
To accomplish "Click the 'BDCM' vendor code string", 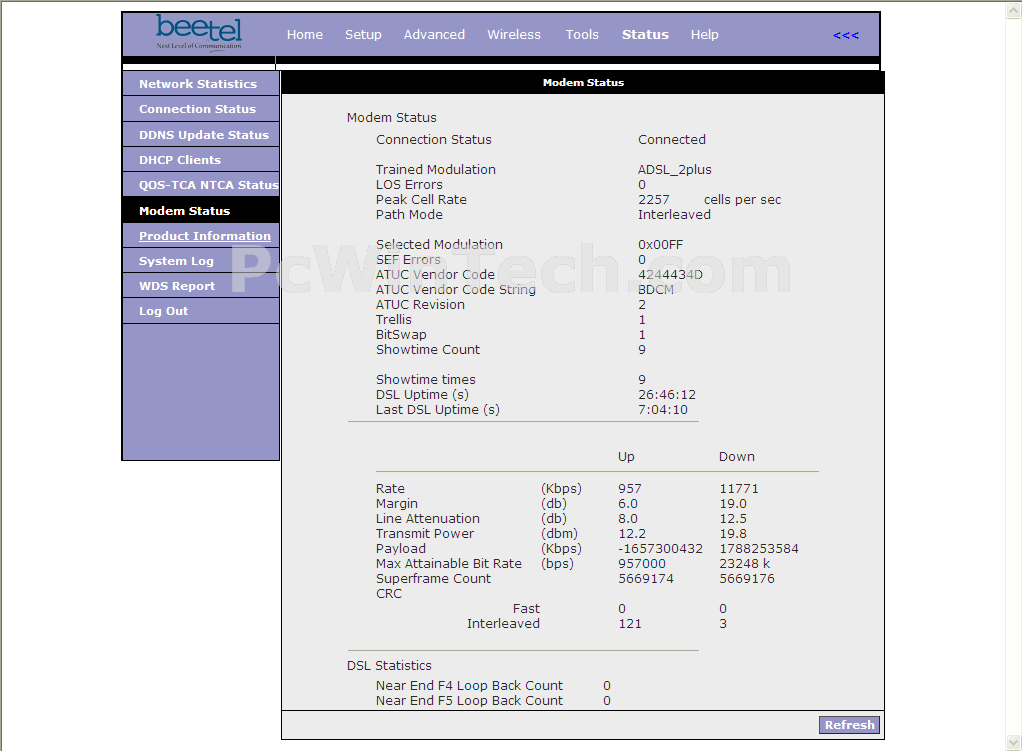I will (656, 289).
